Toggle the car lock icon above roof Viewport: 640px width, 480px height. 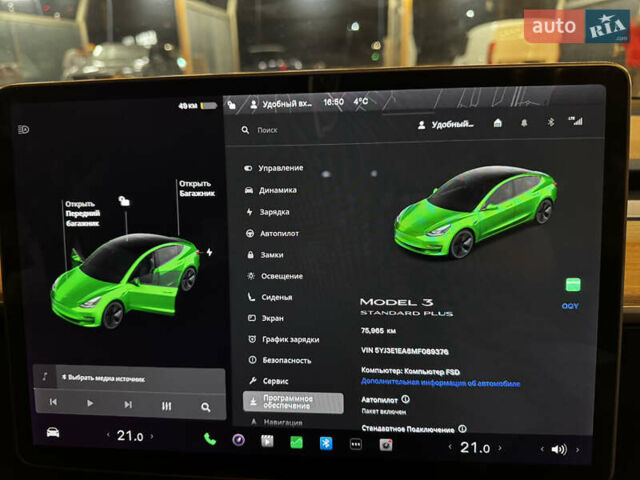[x=123, y=201]
